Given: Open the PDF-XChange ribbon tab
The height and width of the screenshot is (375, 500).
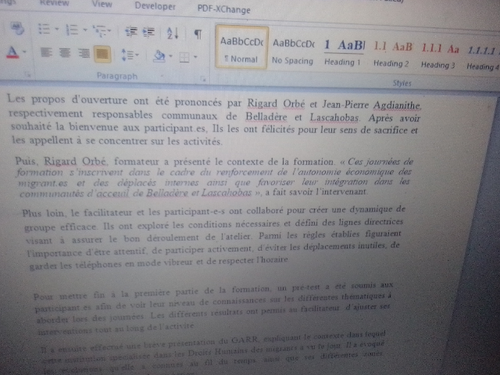Looking at the screenshot, I should [x=224, y=9].
